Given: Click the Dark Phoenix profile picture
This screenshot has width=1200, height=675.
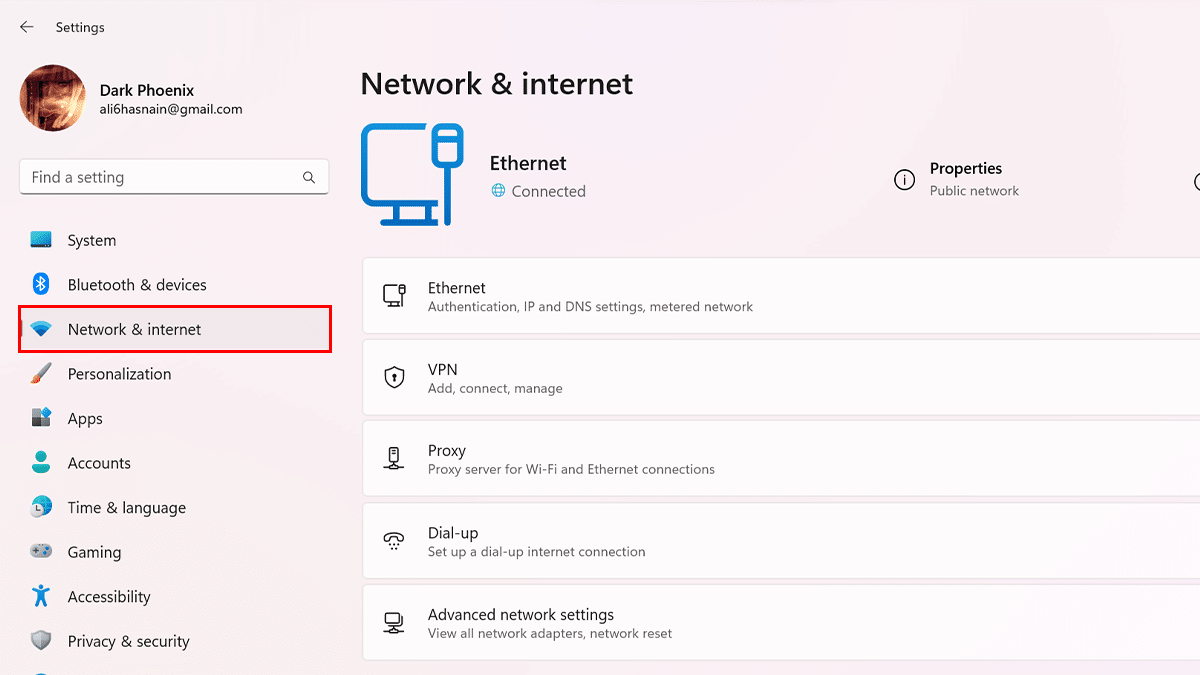Looking at the screenshot, I should pos(52,98).
